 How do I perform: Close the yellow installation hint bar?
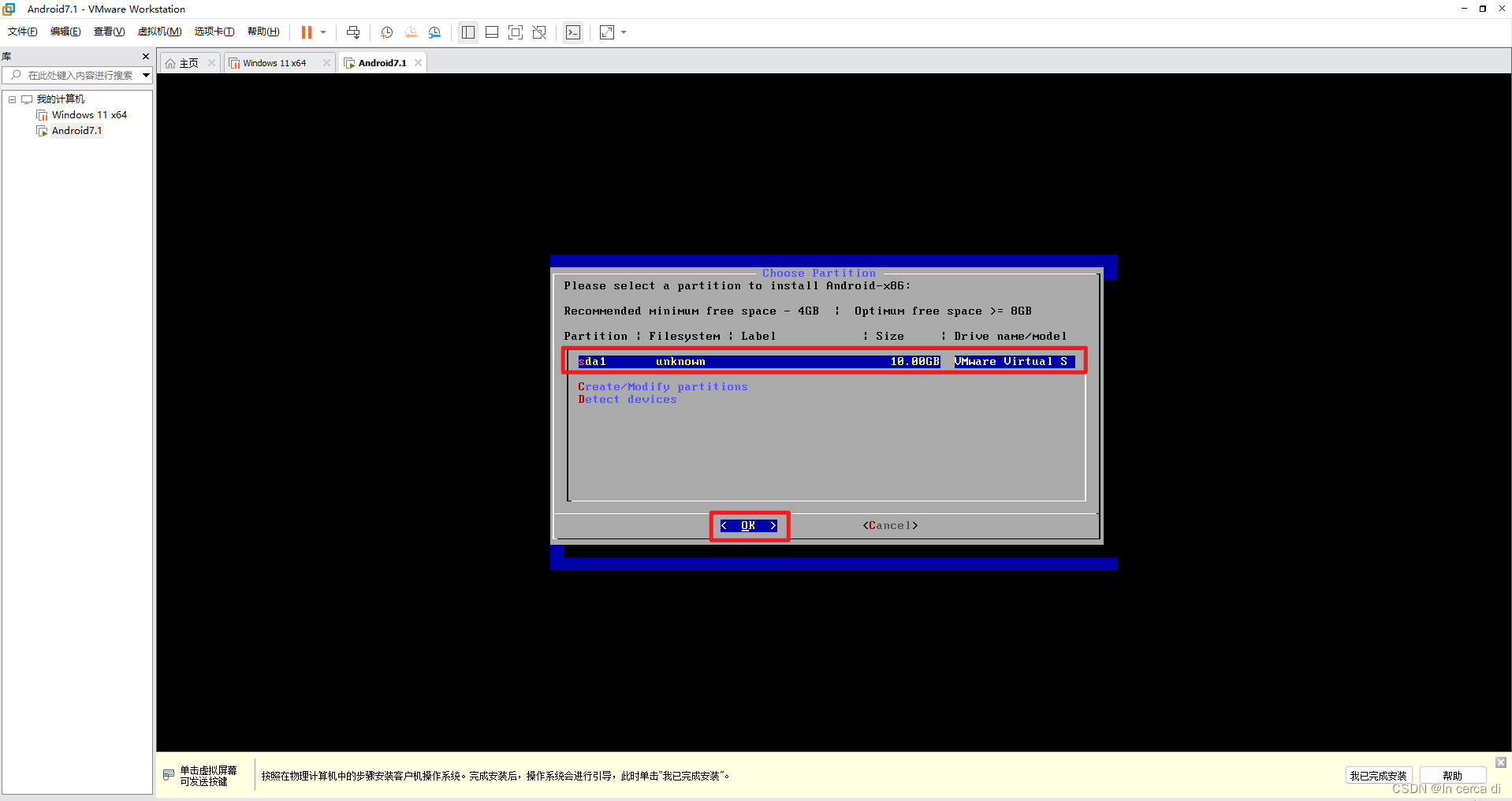1500,762
